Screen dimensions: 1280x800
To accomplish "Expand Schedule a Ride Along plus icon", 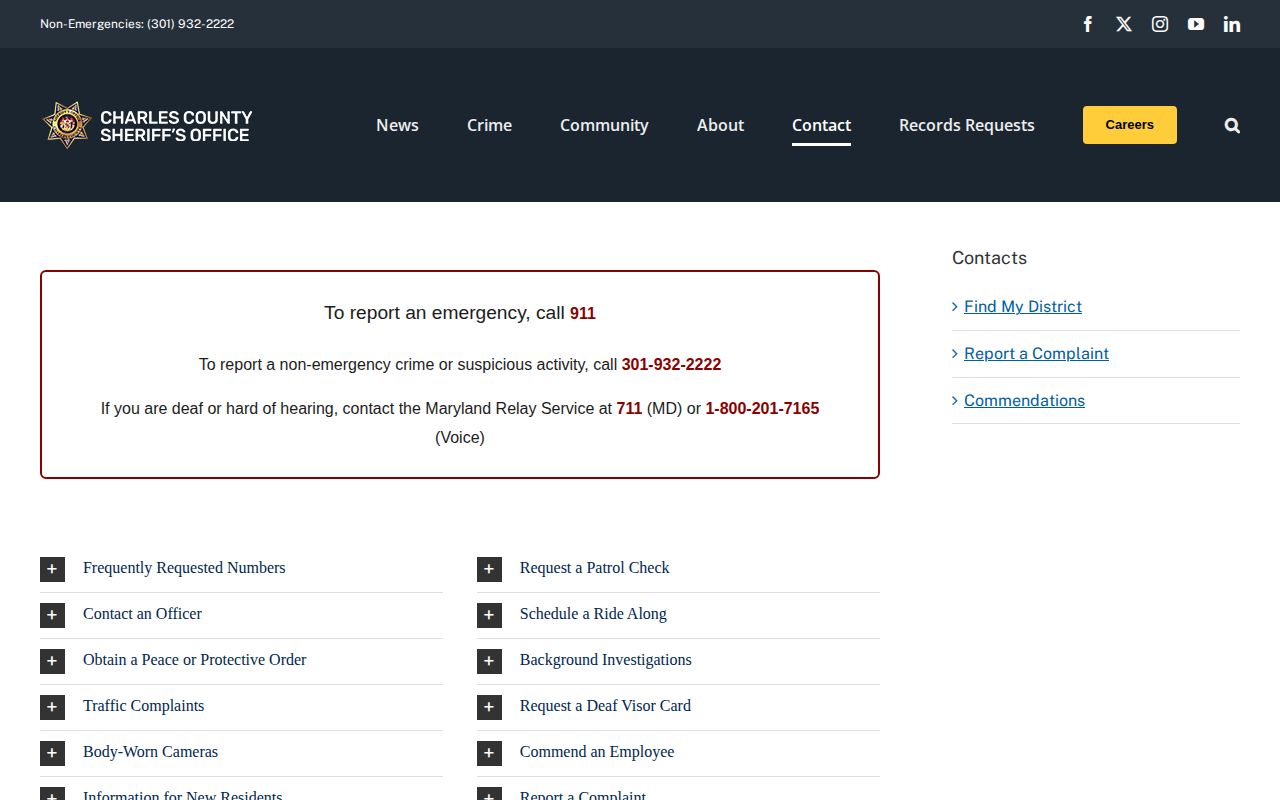I will click(x=489, y=615).
